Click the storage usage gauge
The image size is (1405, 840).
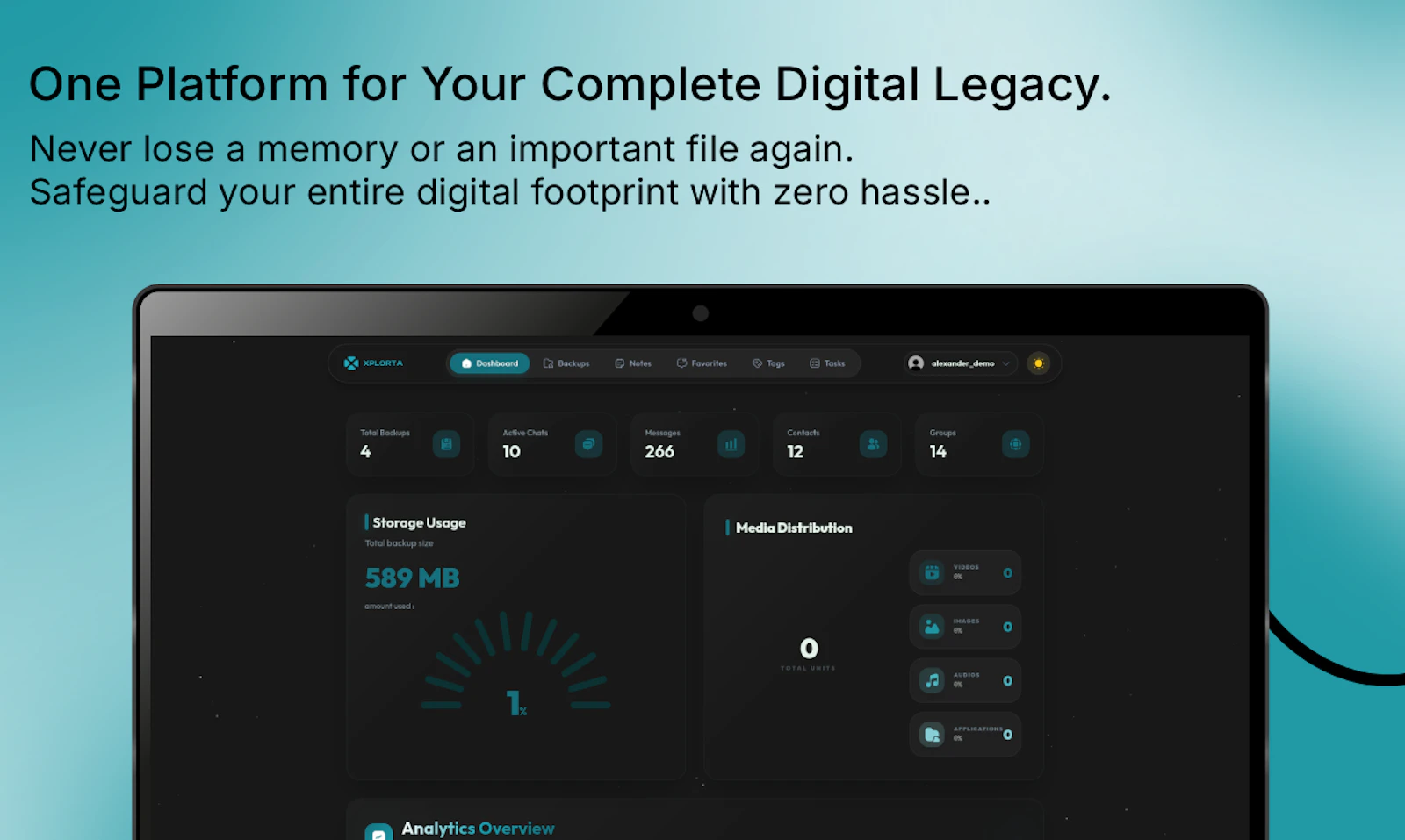tap(515, 662)
